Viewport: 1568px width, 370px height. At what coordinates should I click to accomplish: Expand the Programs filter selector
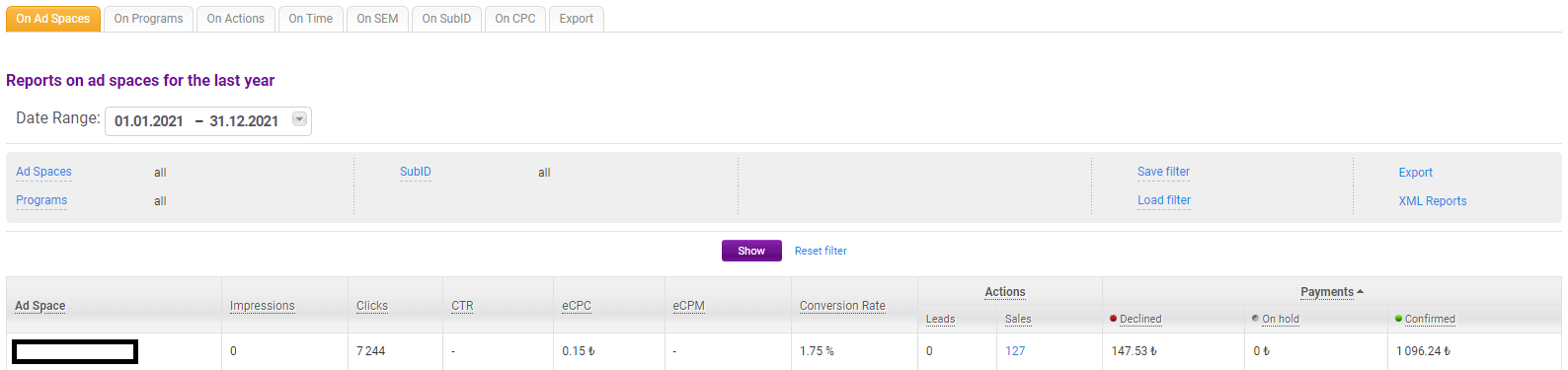coord(41,200)
